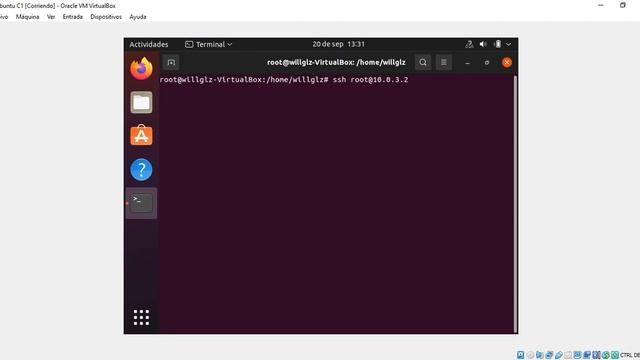Open the Ver menu in VirtualBox
The height and width of the screenshot is (360, 640).
pos(51,17)
